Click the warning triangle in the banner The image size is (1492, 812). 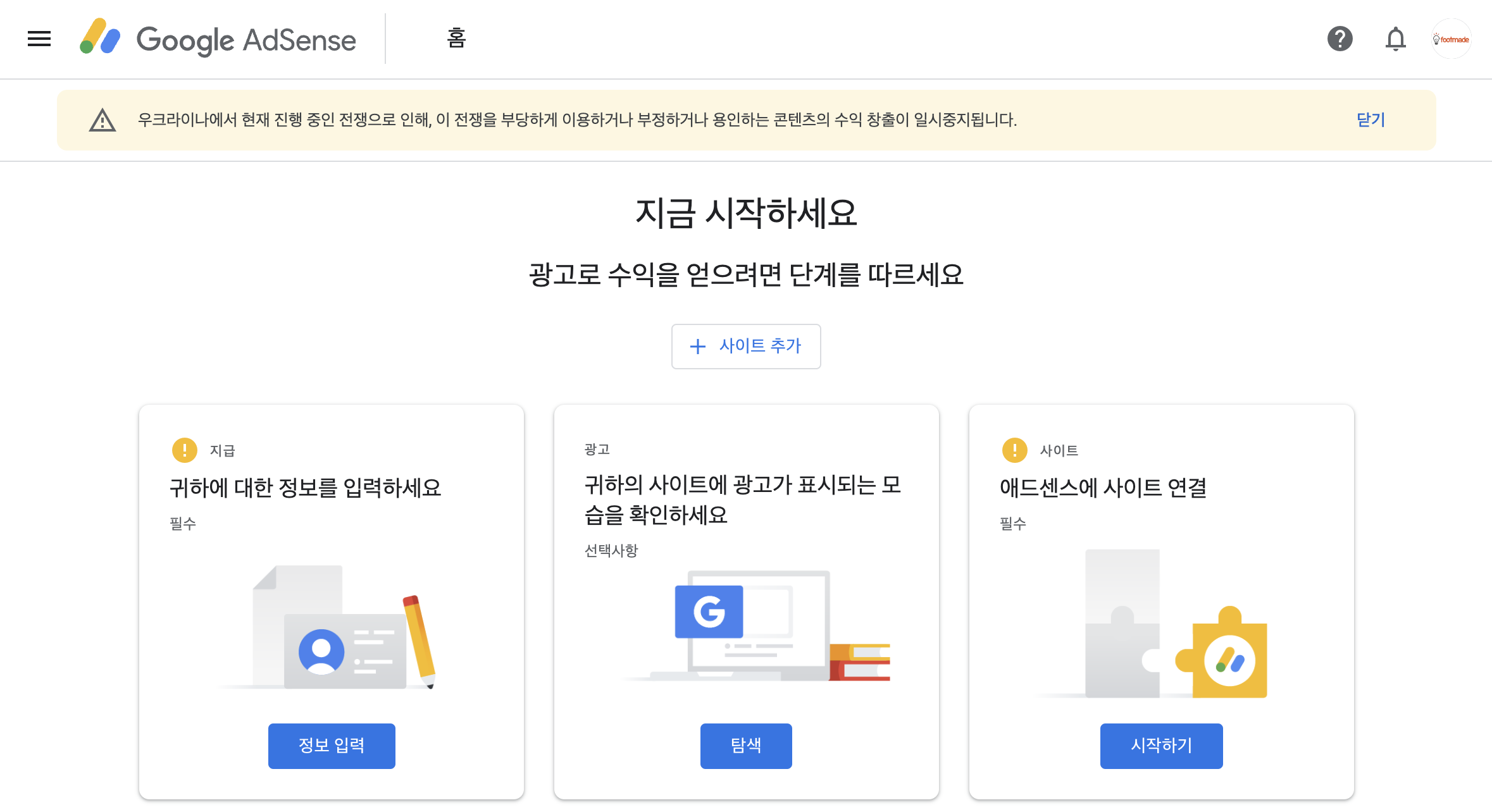102,120
